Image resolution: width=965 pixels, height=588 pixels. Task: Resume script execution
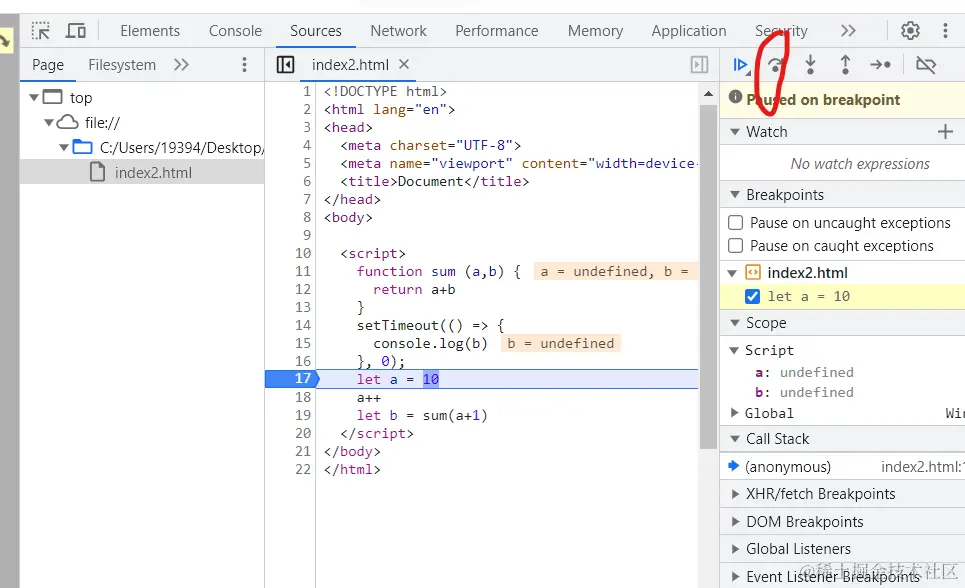click(740, 65)
